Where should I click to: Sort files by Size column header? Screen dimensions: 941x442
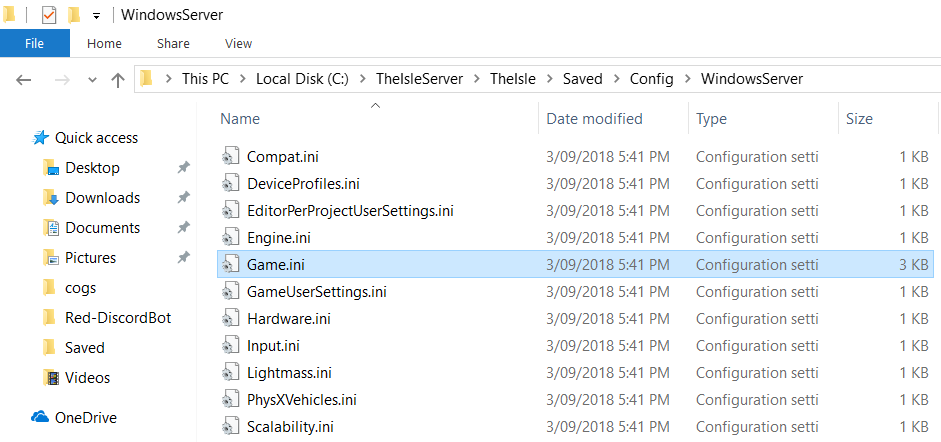pyautogui.click(x=859, y=119)
